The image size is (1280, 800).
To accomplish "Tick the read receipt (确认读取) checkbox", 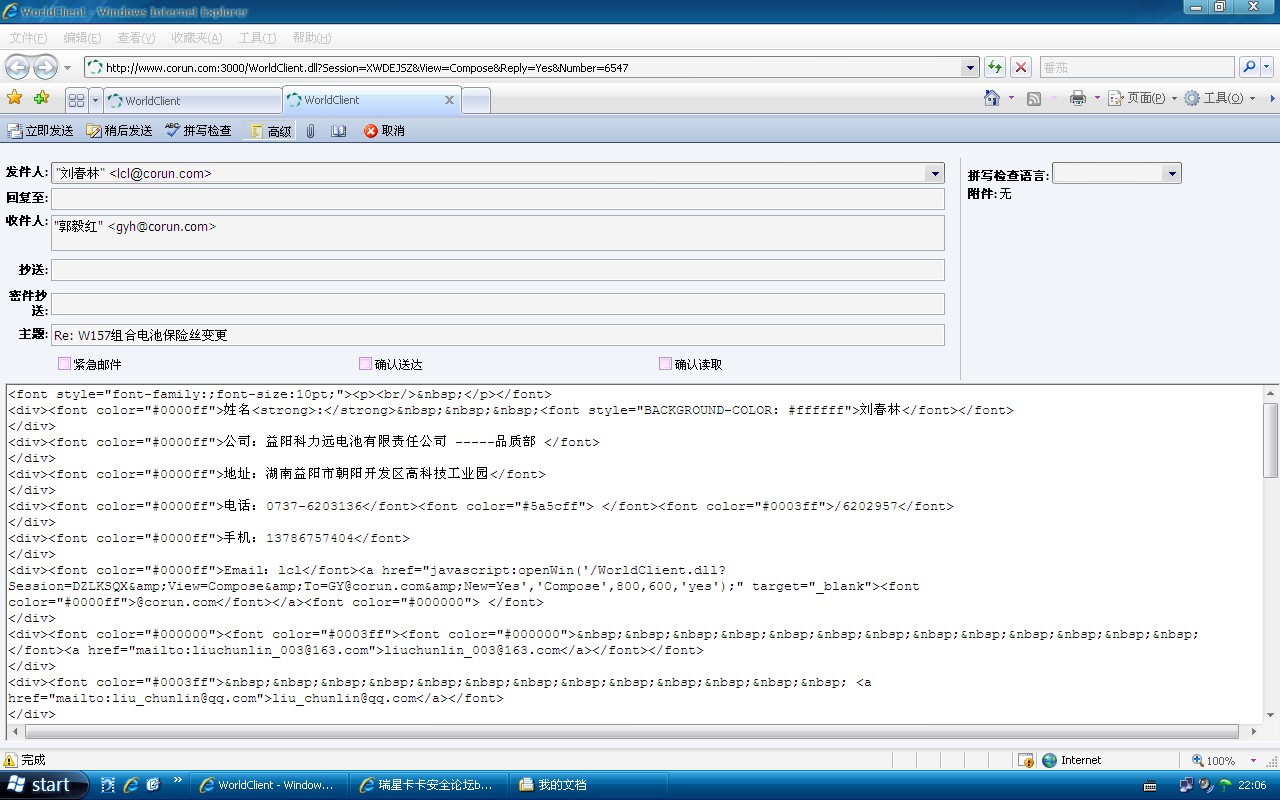I will click(665, 364).
